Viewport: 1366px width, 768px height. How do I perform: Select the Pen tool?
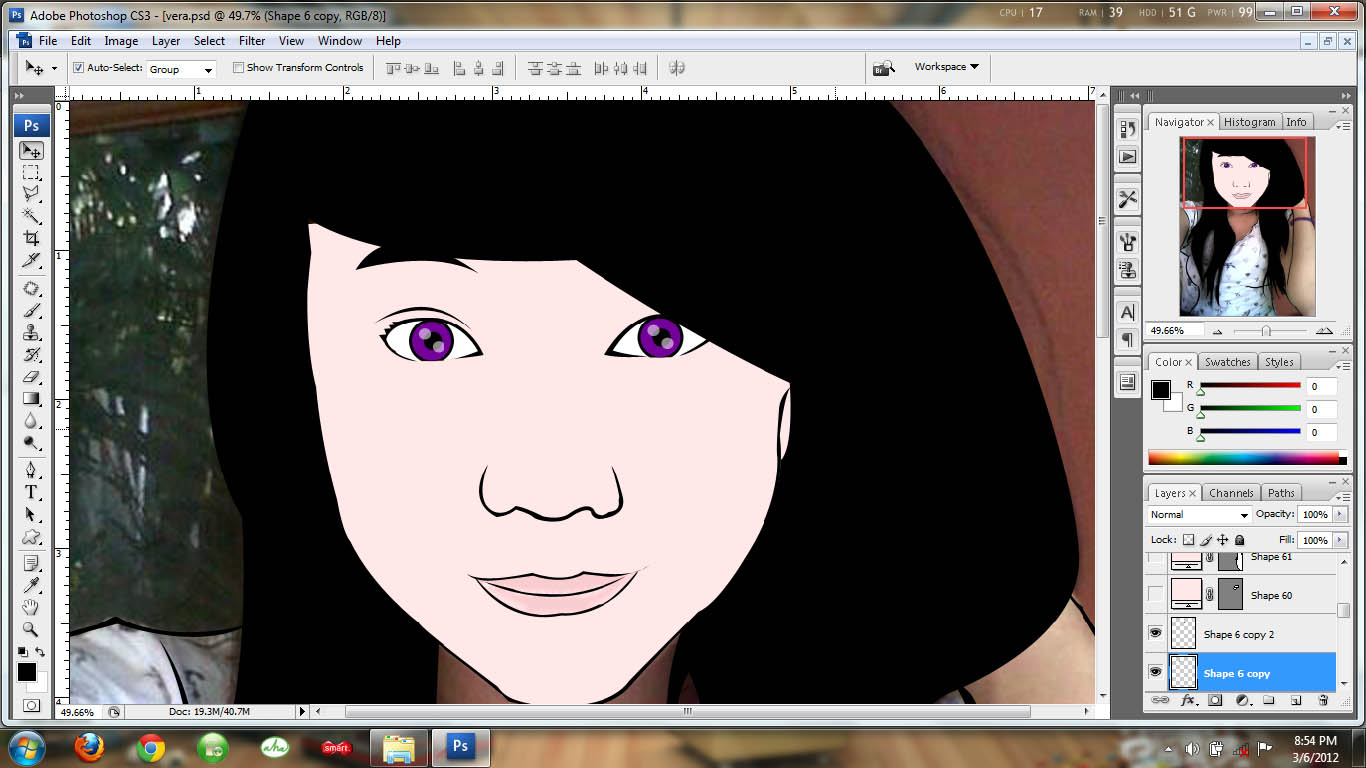coord(32,470)
